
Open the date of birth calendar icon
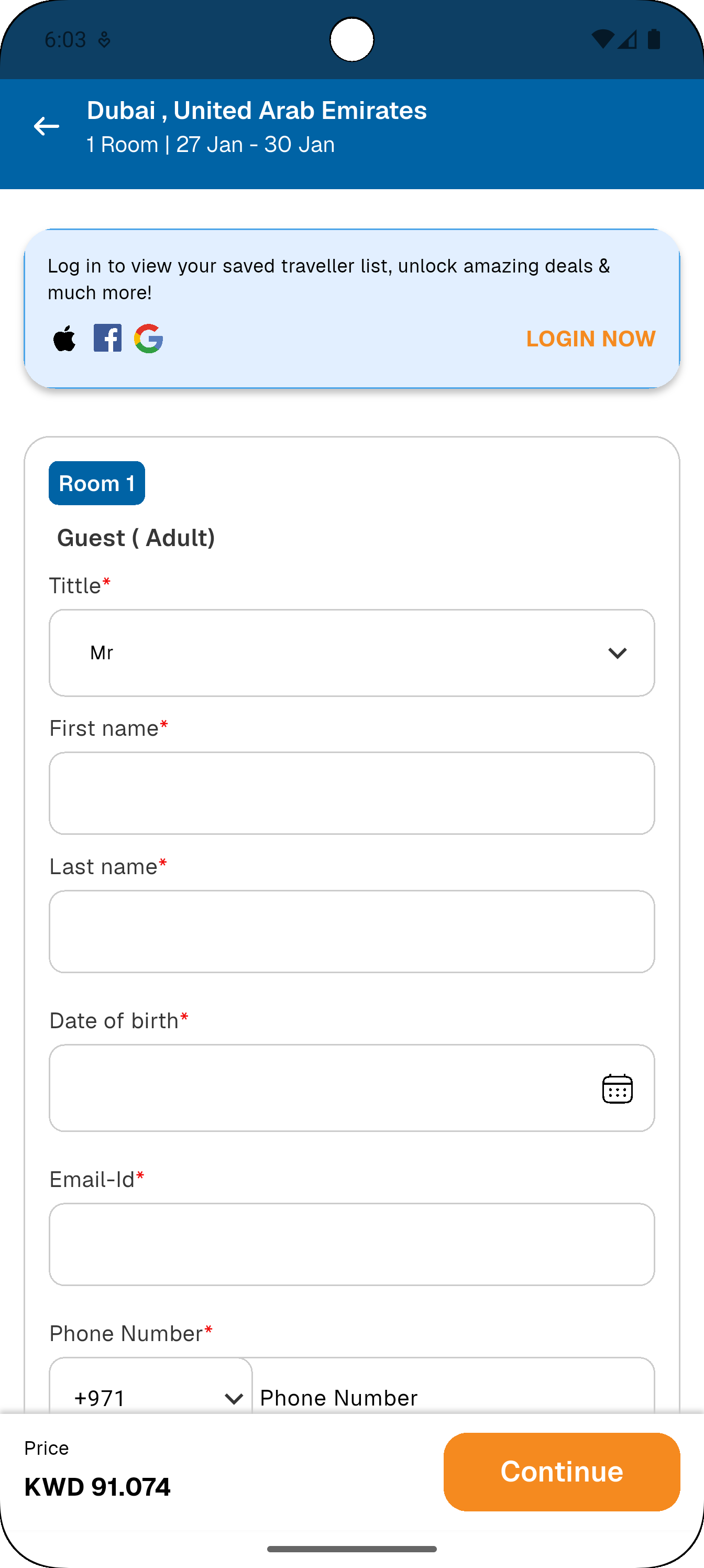click(x=617, y=1088)
